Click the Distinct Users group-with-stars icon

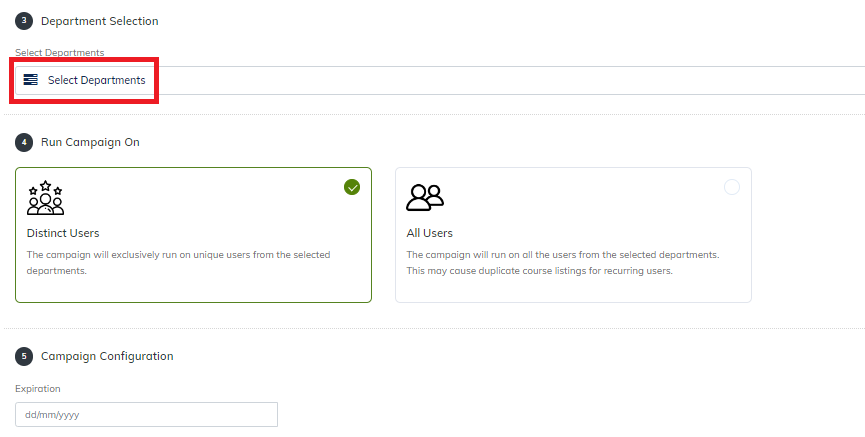(x=45, y=198)
